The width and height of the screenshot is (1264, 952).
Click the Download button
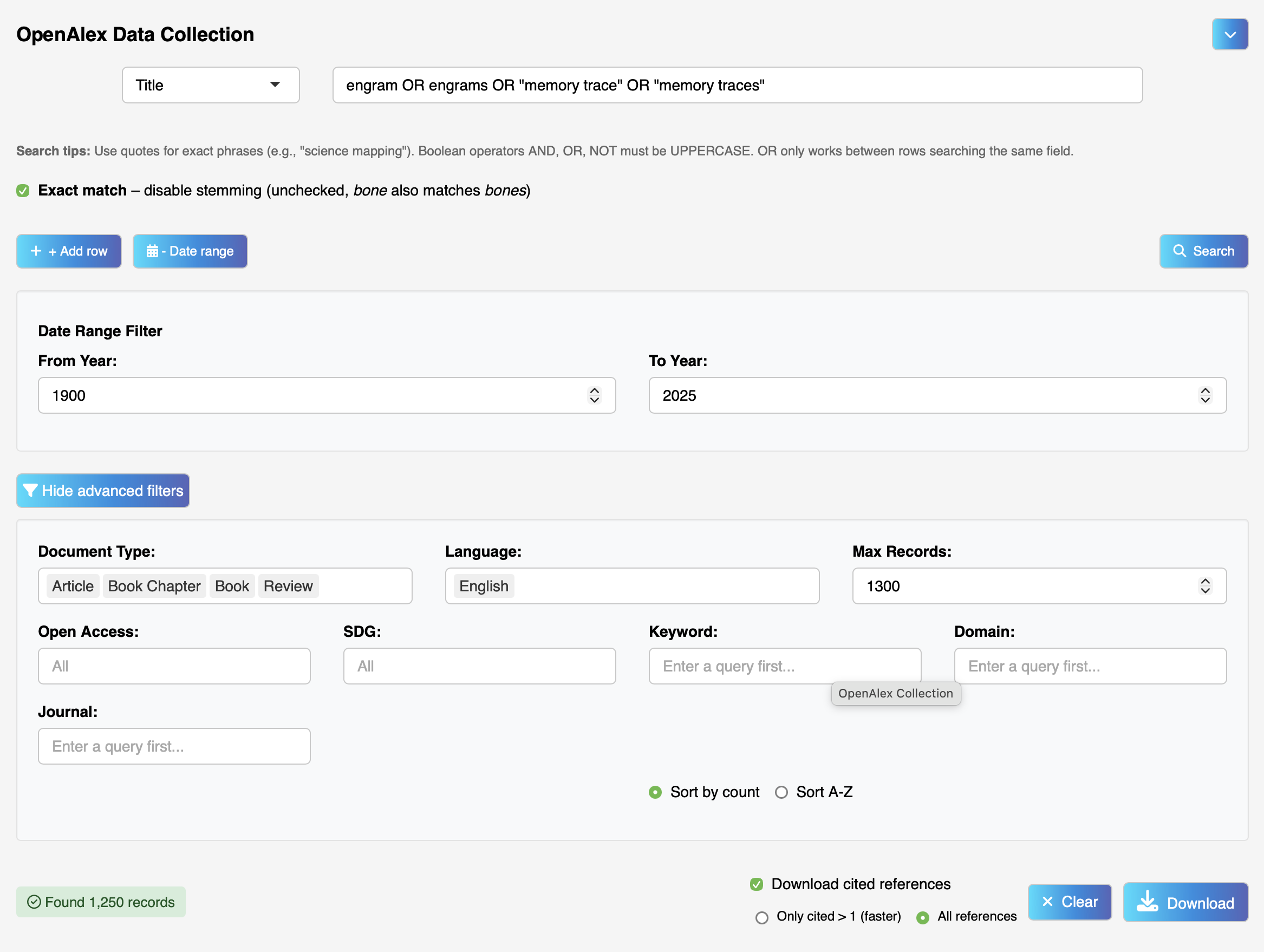pos(1185,902)
